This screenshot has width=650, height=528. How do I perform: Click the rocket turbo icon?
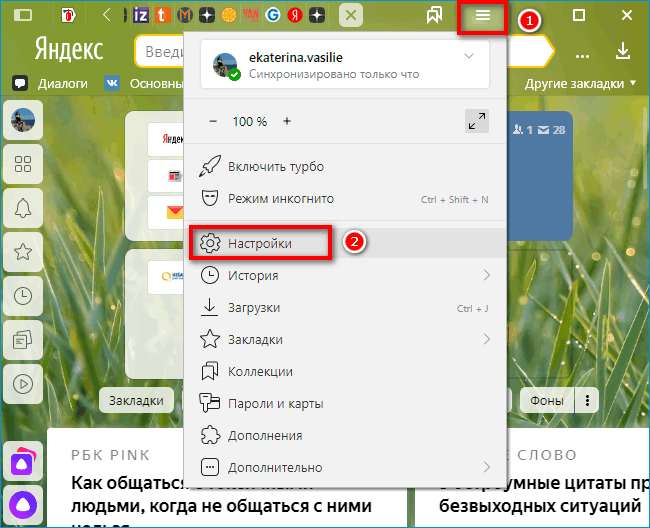[x=210, y=167]
